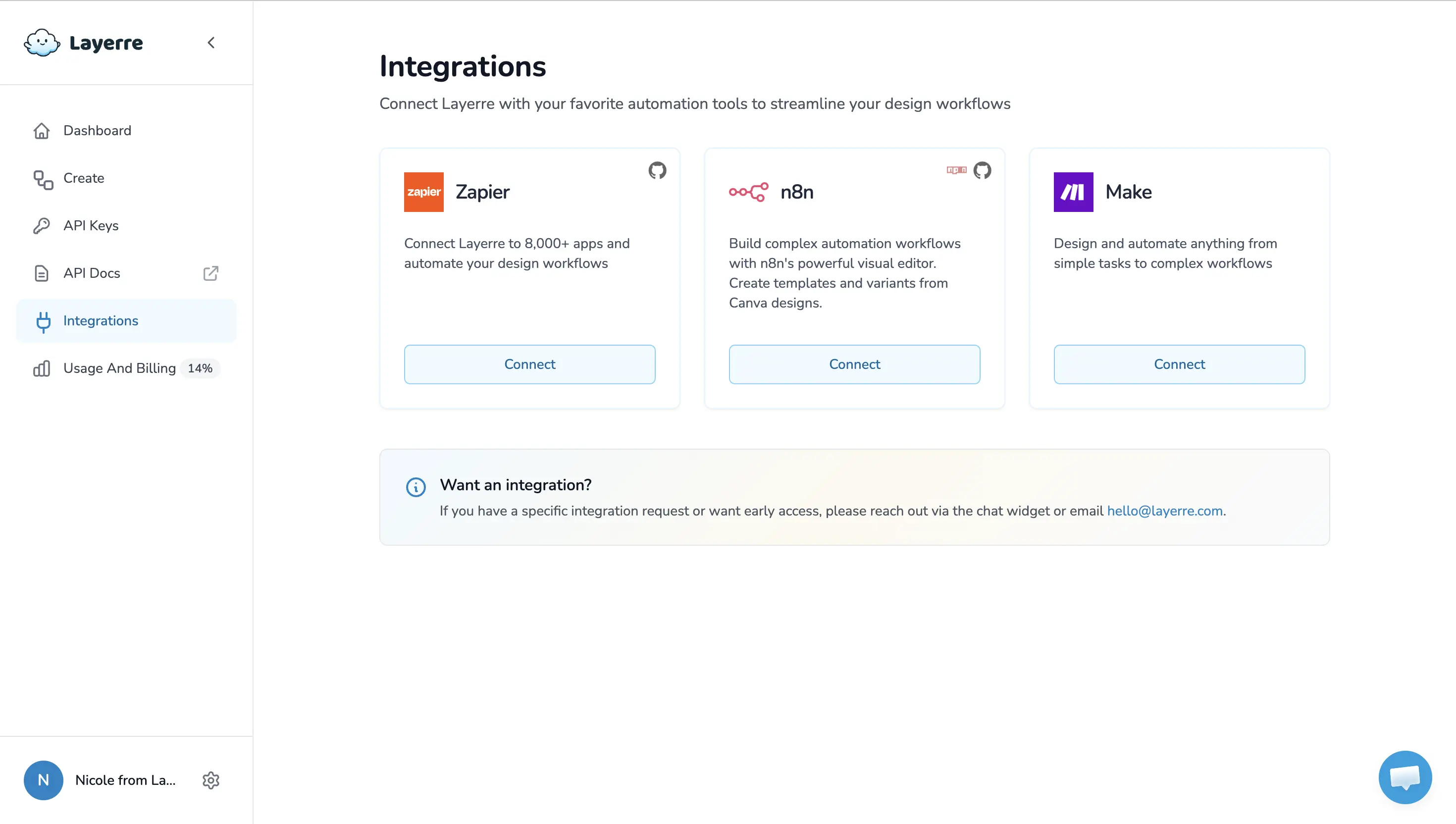Open account settings gear icon

tap(210, 780)
